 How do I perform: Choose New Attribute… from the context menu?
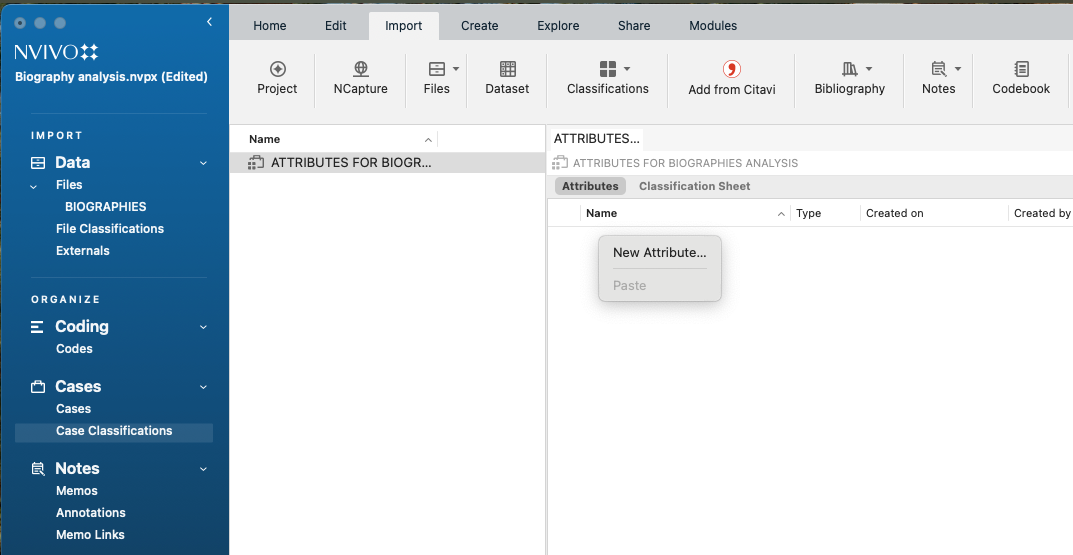(x=659, y=253)
